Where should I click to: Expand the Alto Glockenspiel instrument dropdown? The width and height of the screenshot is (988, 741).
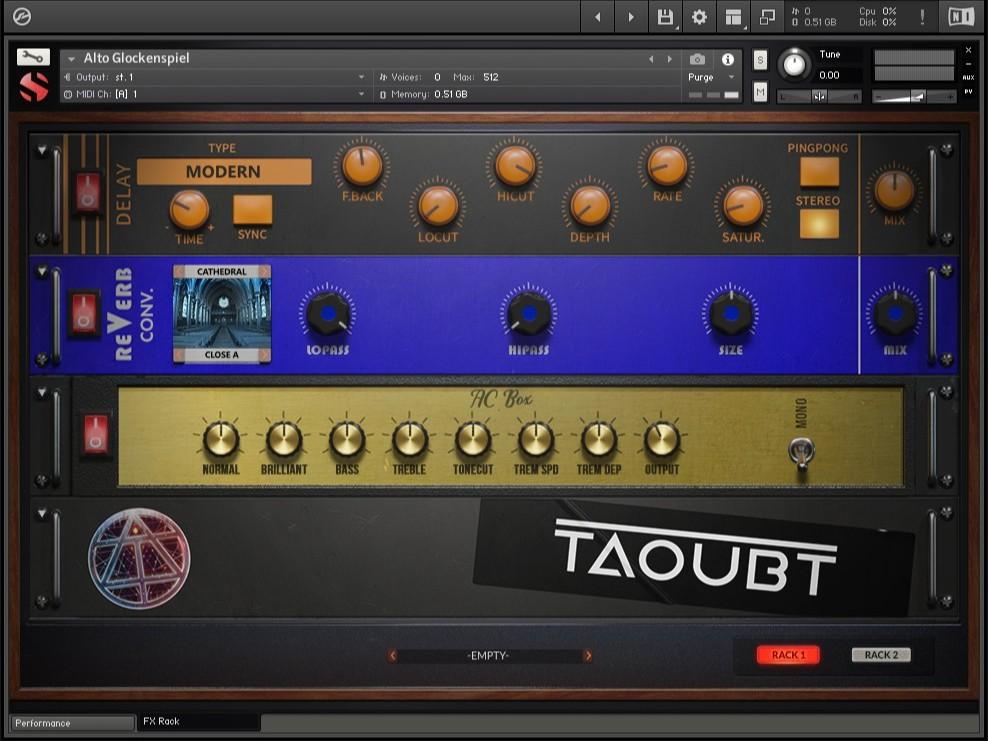click(x=72, y=59)
